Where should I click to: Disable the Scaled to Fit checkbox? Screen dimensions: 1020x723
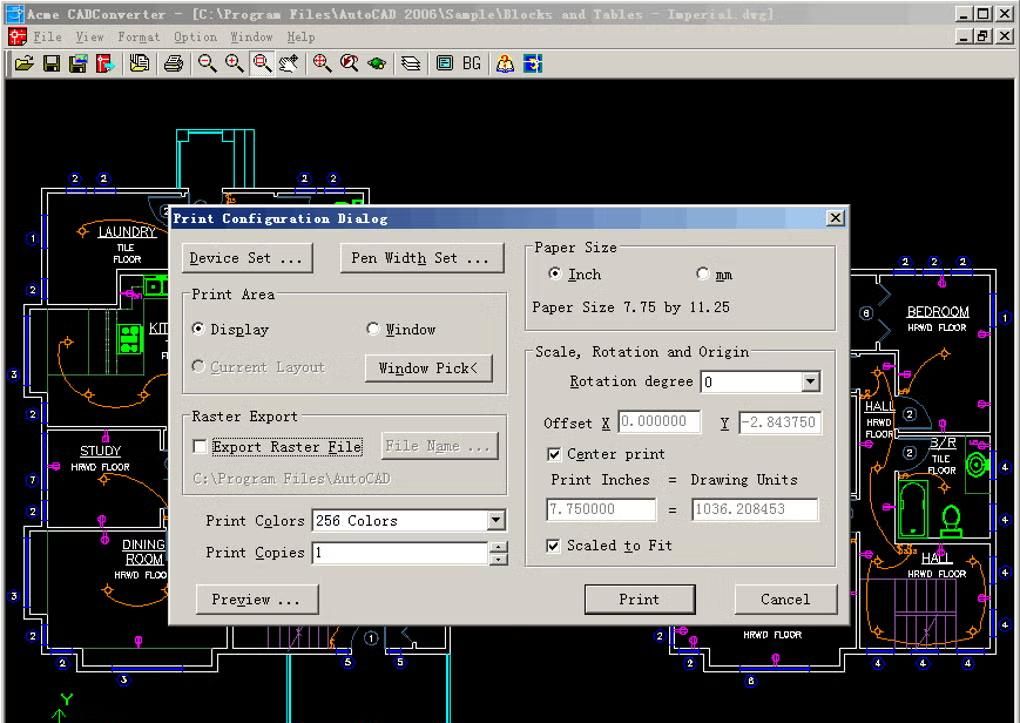pyautogui.click(x=554, y=546)
